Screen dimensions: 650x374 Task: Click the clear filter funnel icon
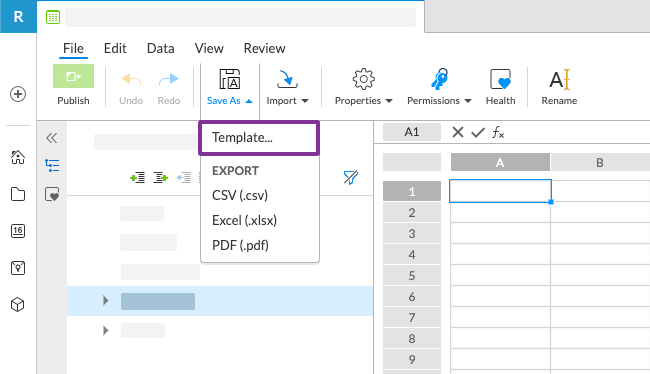(351, 177)
